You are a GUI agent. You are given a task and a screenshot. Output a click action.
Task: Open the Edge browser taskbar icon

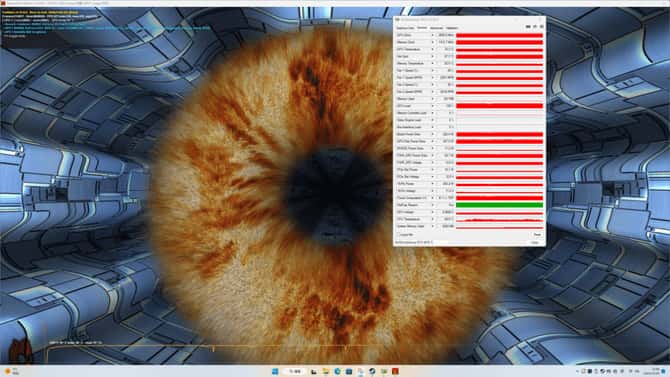click(338, 371)
